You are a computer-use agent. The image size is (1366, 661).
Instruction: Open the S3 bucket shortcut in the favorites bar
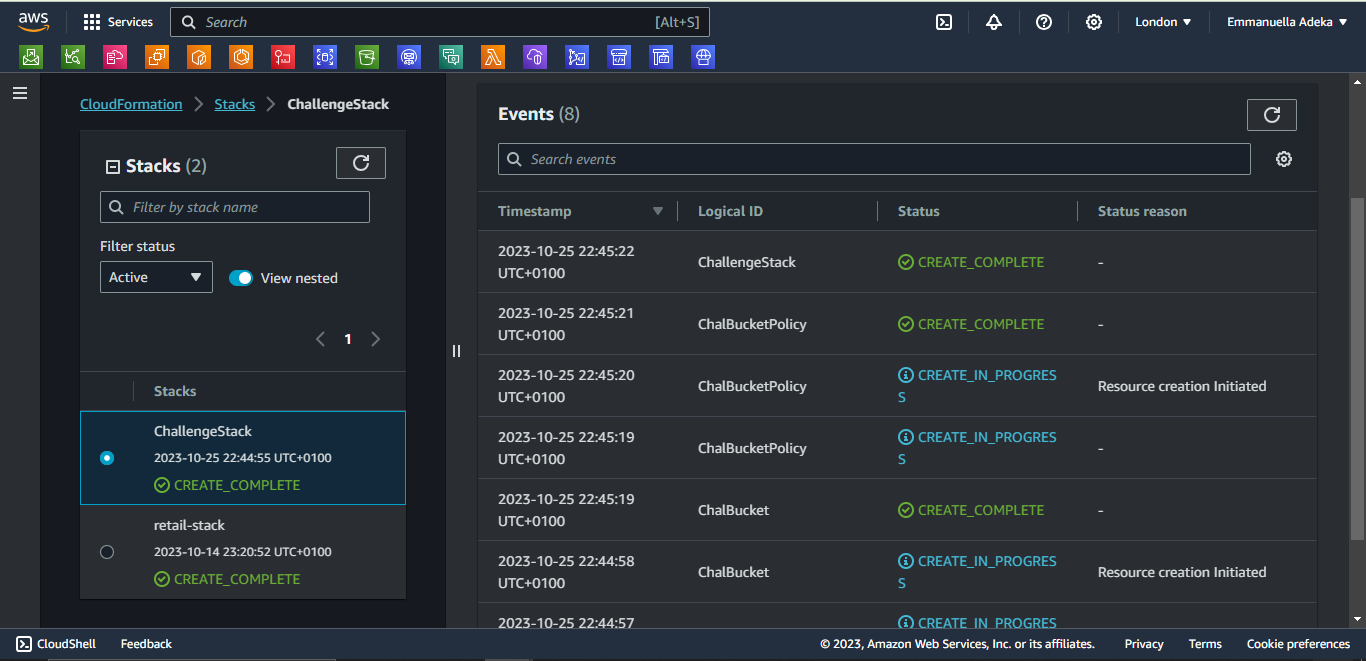click(367, 57)
